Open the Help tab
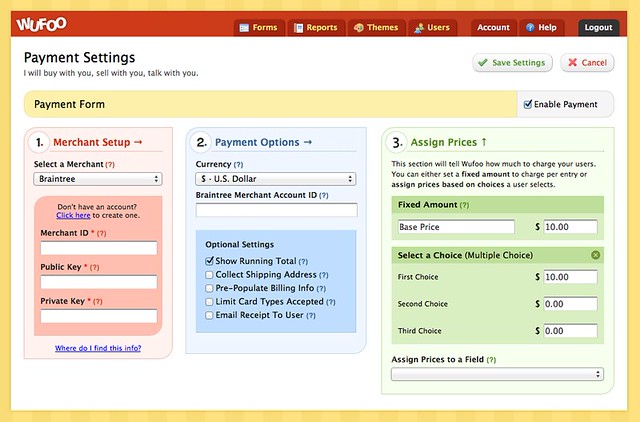The height and width of the screenshot is (422, 640). 542,28
